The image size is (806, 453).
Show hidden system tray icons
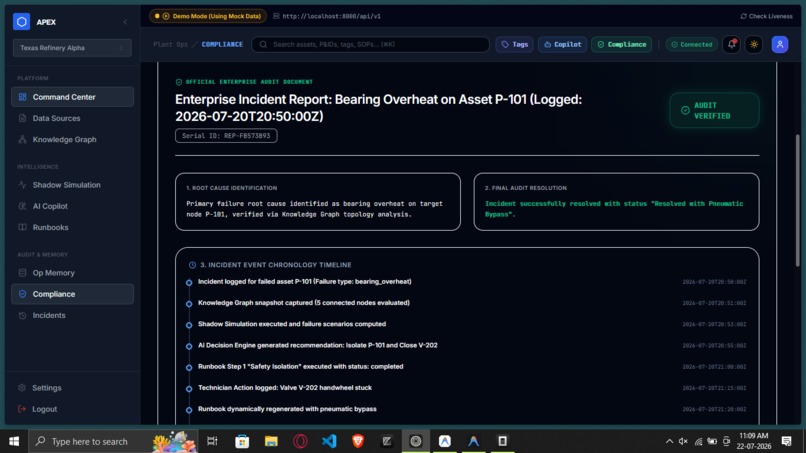pos(669,441)
